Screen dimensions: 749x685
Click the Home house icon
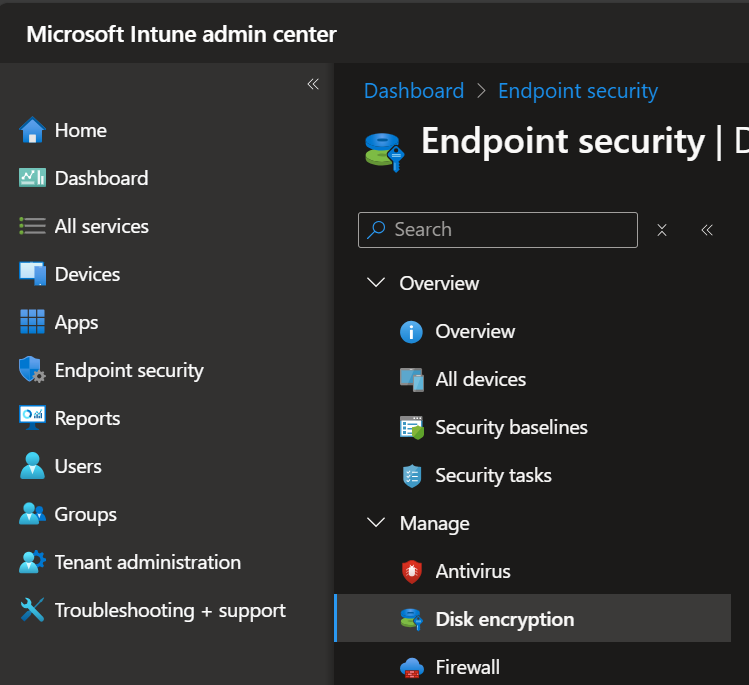[x=32, y=130]
